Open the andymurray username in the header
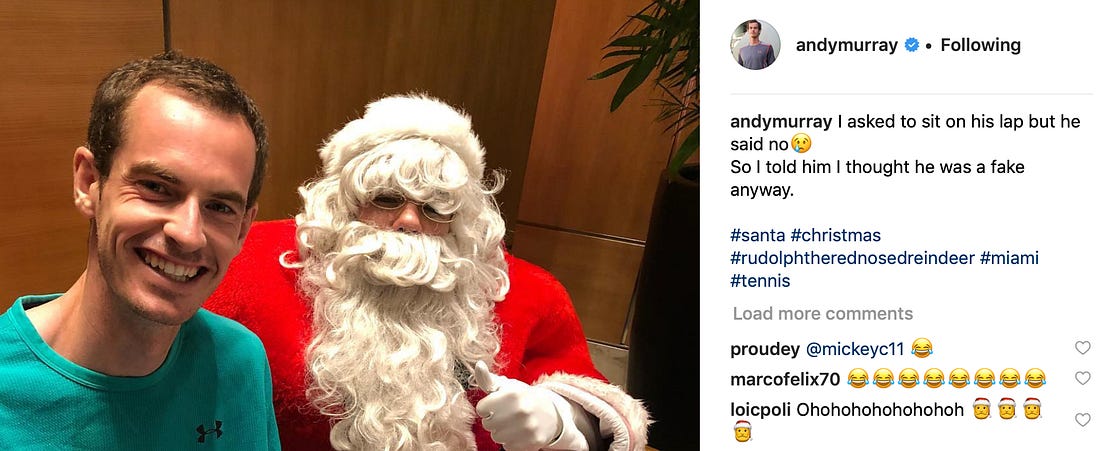Screen dimensions: 1100x451 point(847,46)
